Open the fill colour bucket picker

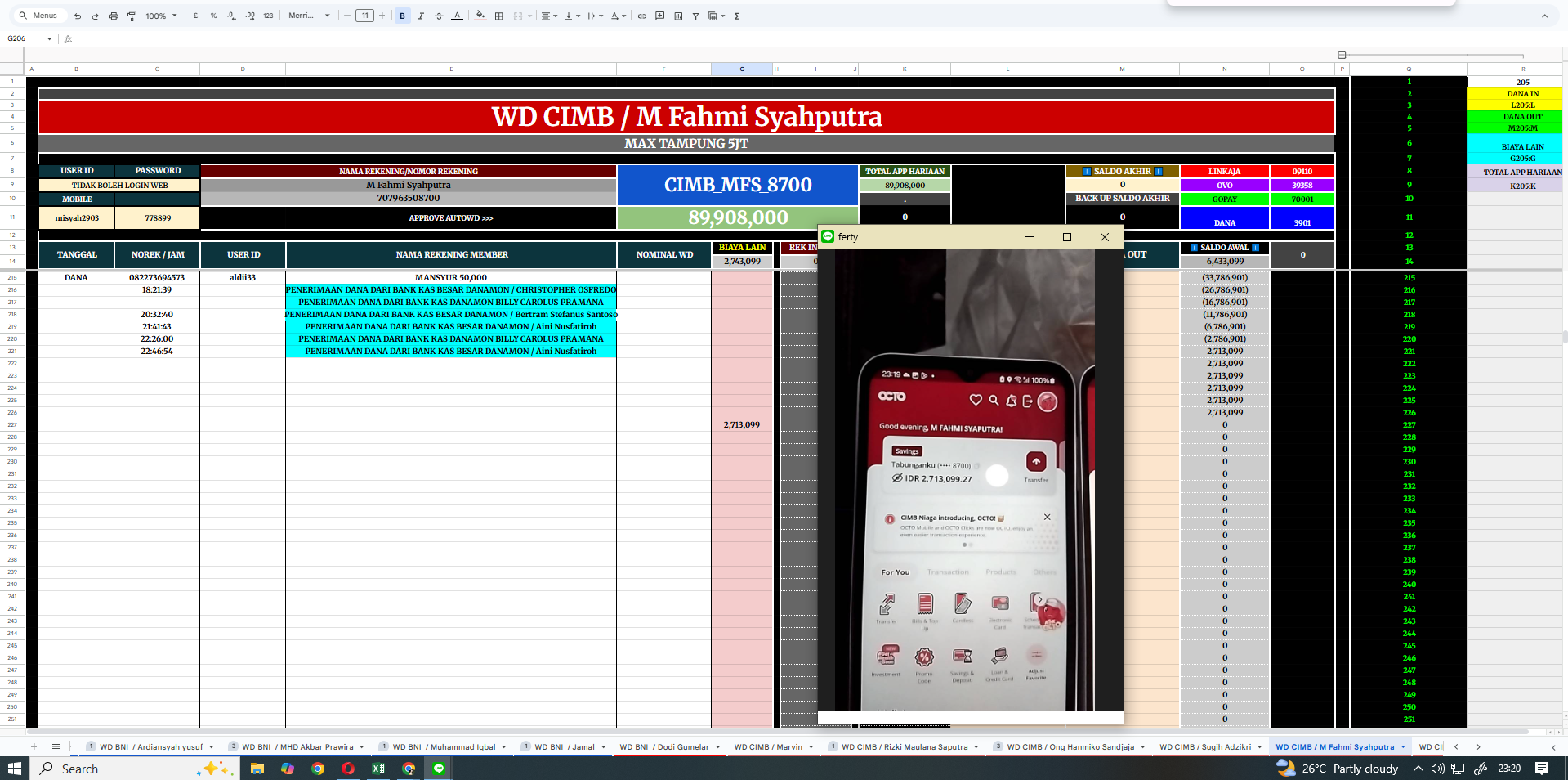tap(480, 16)
